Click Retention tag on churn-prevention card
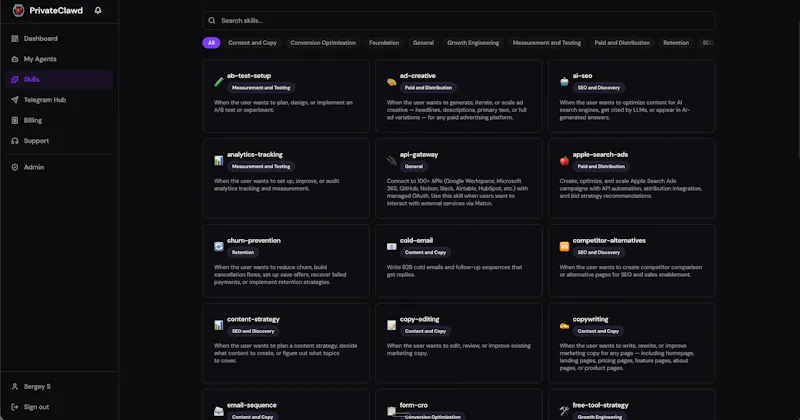Viewport: 800px width, 420px height. point(243,252)
